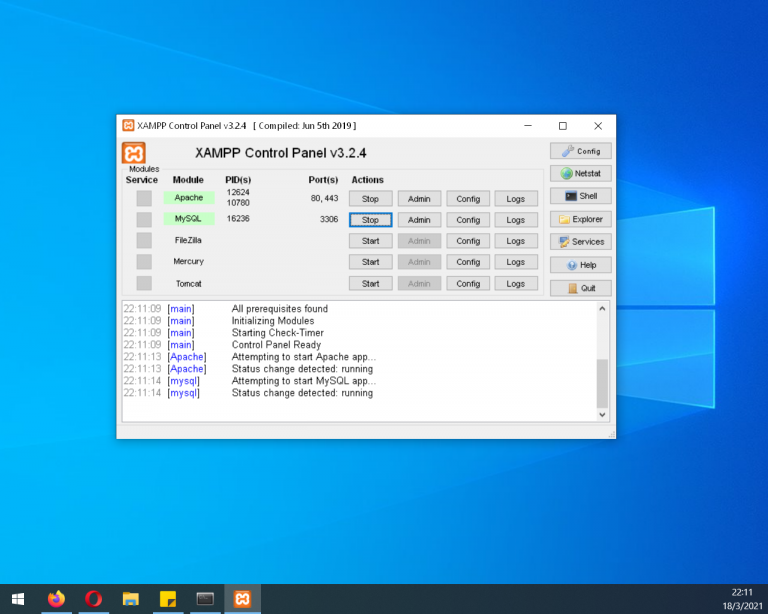Minimize the XAMPP Control Panel window
The image size is (768, 614).
click(x=528, y=126)
